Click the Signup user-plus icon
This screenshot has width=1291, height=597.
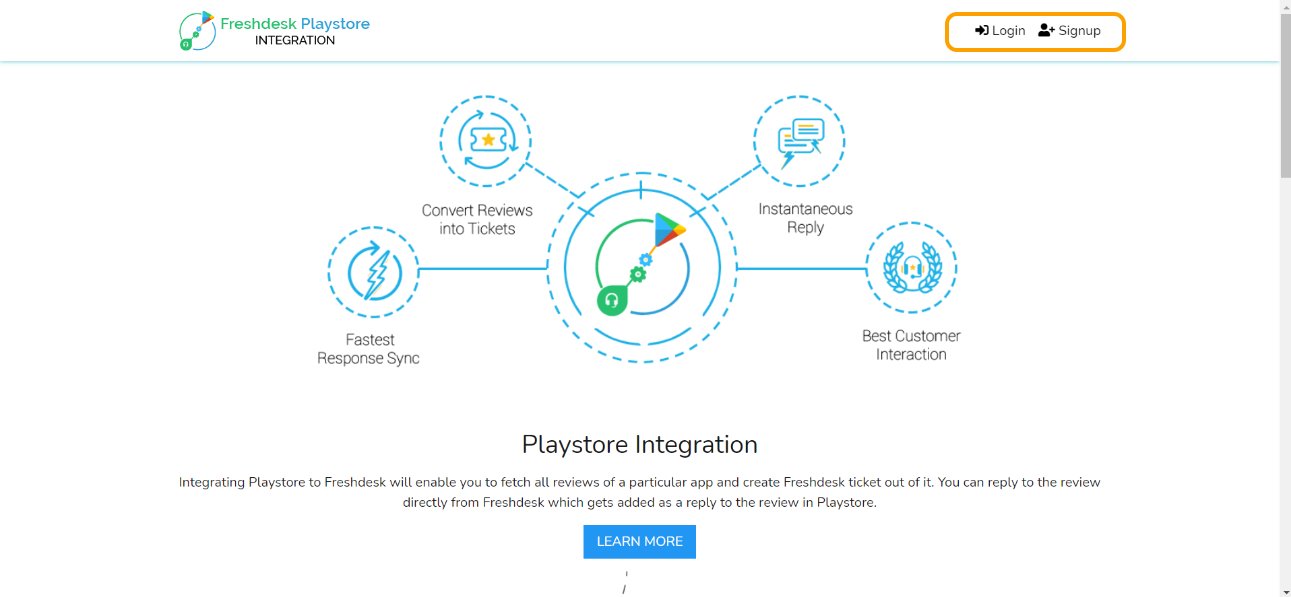1046,31
